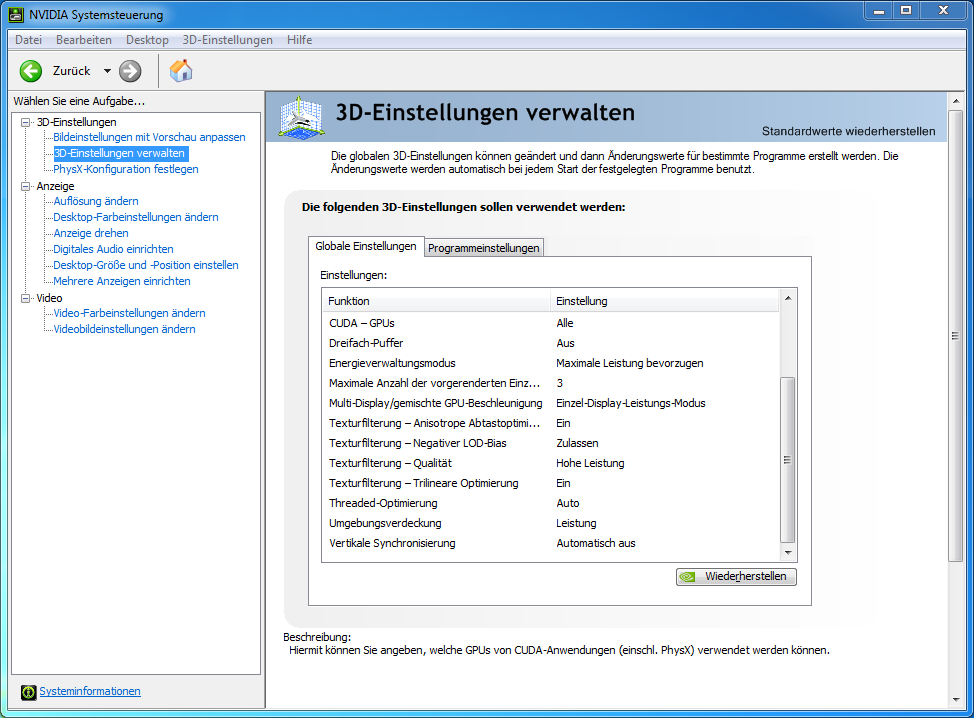The height and width of the screenshot is (718, 974).
Task: Click settings list scrollbar up arrow
Action: (788, 298)
